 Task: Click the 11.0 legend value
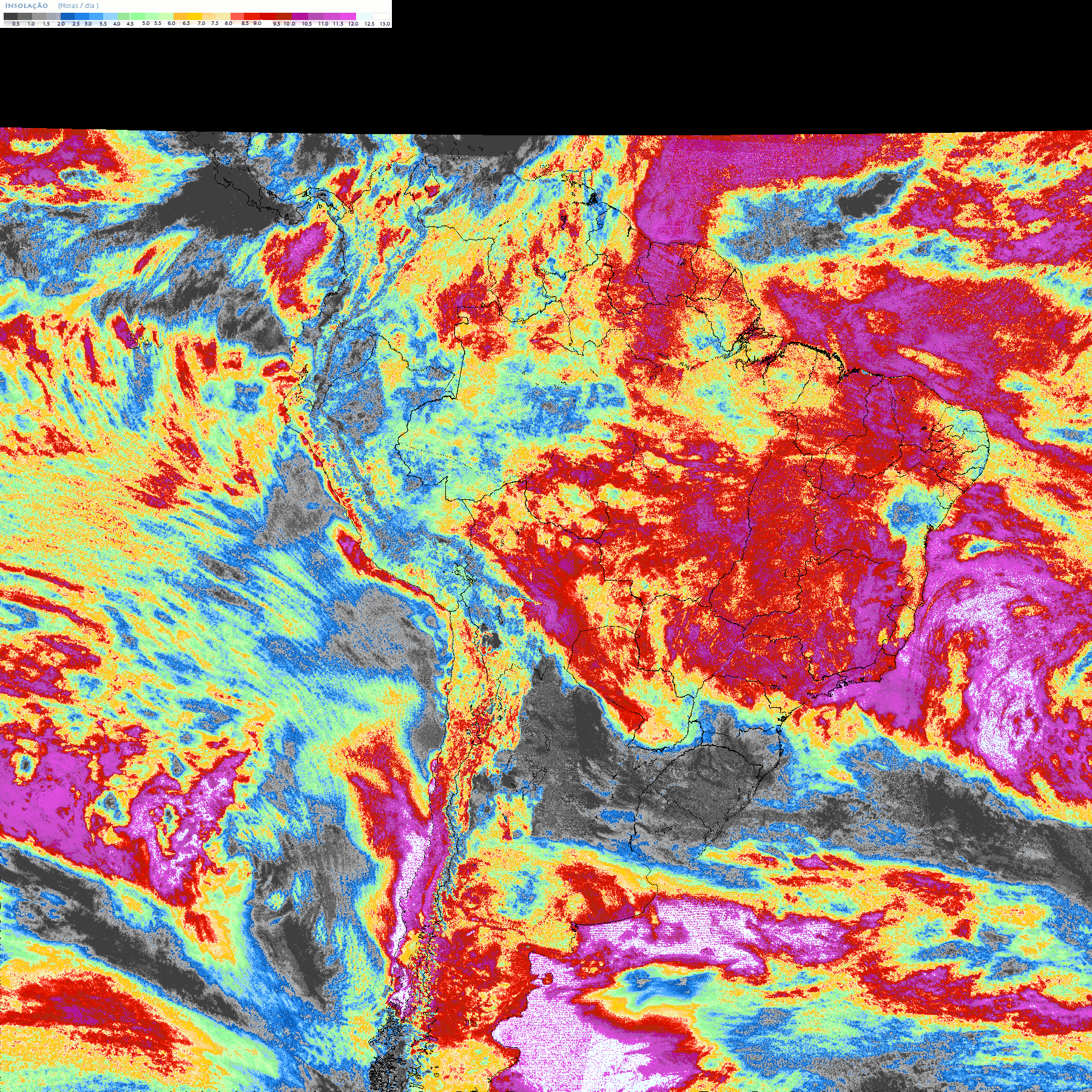(x=323, y=24)
